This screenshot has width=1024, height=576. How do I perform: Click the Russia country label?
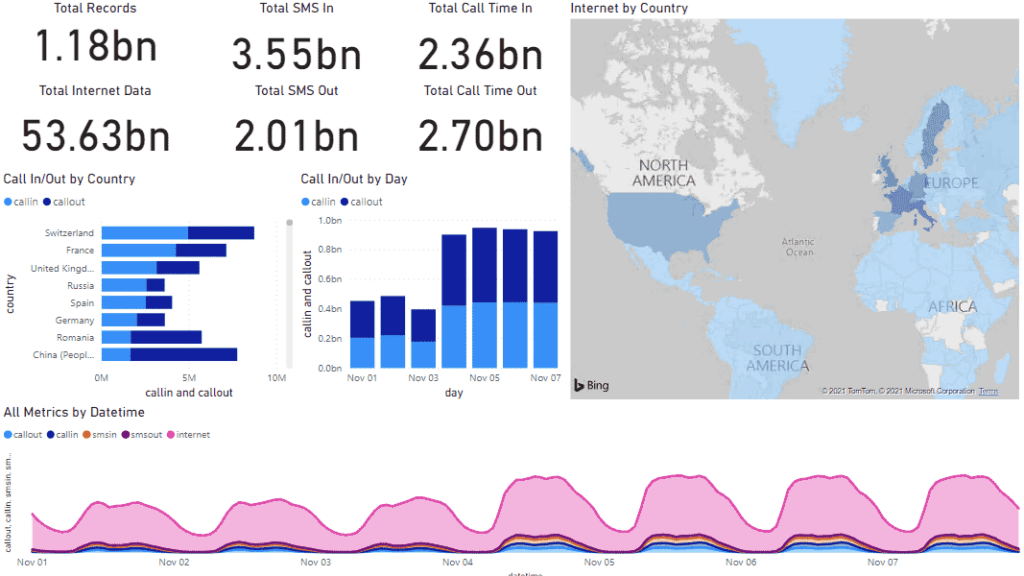80,286
